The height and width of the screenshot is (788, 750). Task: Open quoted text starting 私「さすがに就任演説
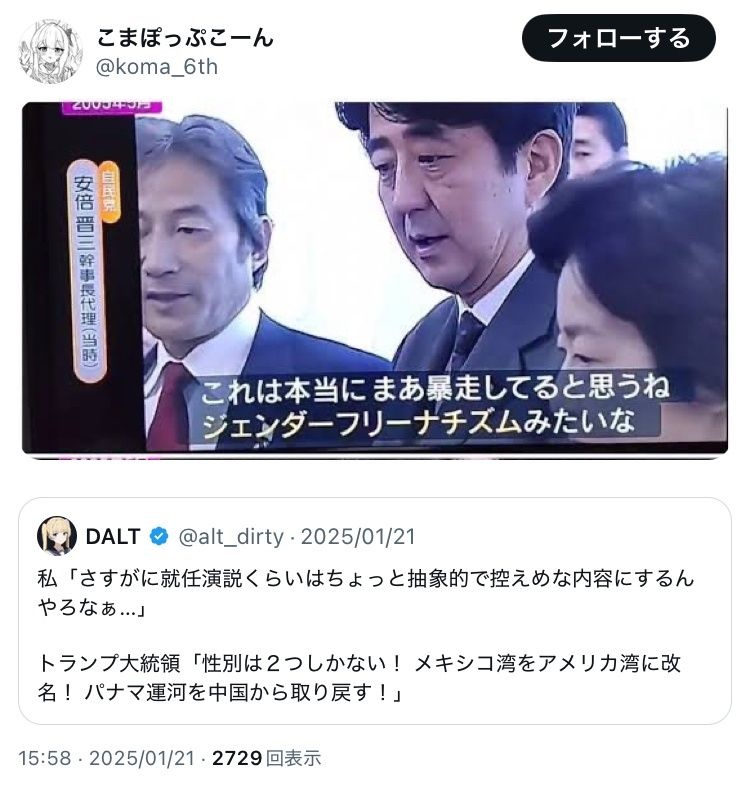pyautogui.click(x=365, y=593)
